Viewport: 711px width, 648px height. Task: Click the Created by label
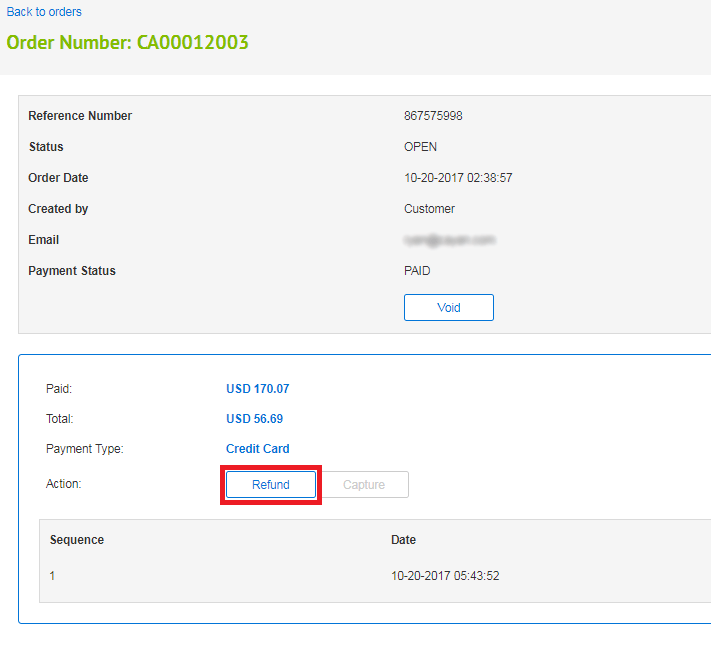click(x=58, y=209)
